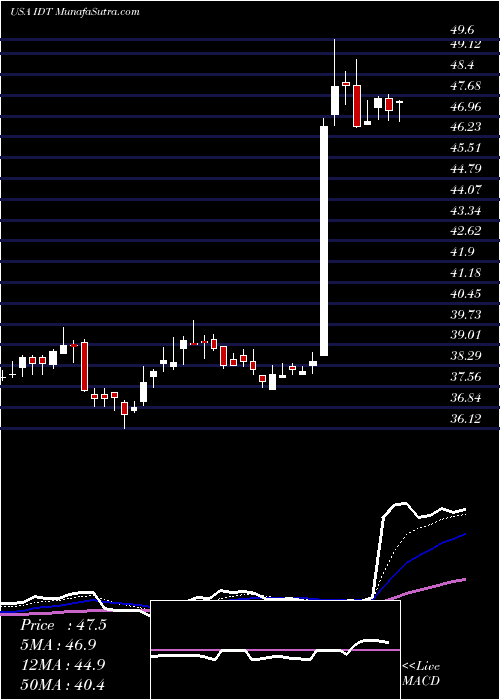Click the 41.18 price axis label

click(466, 272)
